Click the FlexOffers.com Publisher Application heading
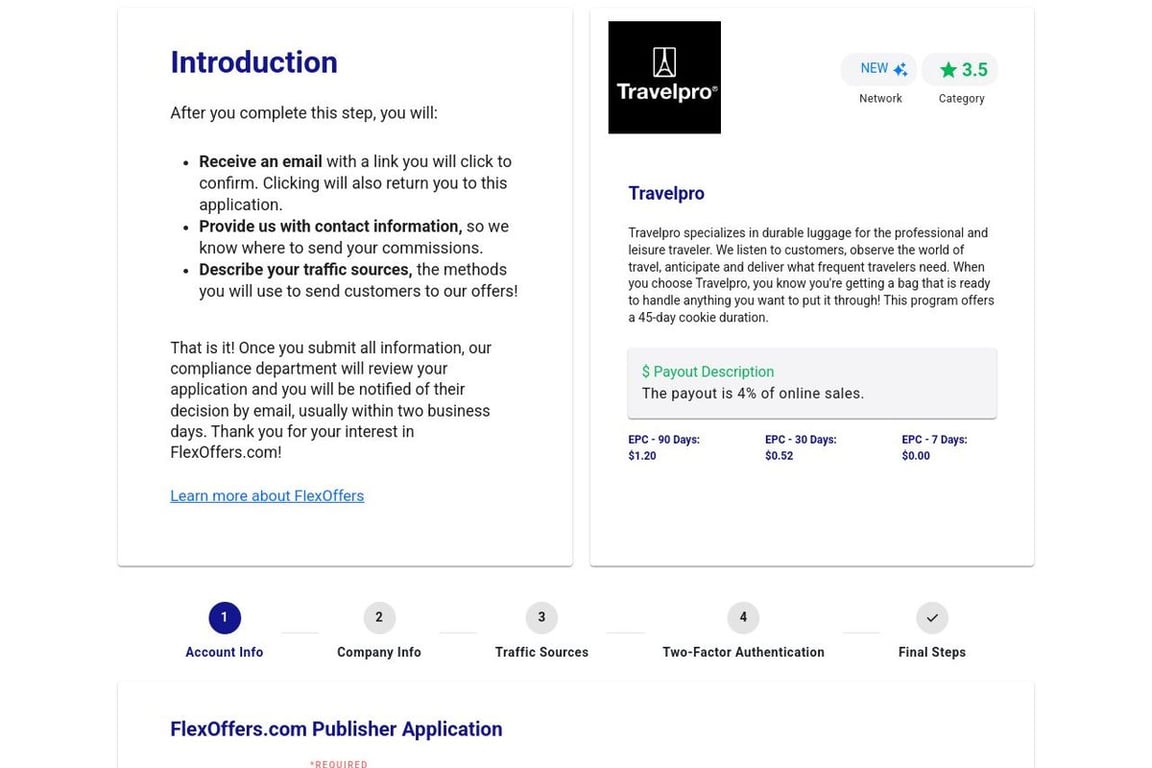Screen dimensions: 1152x768 point(336,729)
